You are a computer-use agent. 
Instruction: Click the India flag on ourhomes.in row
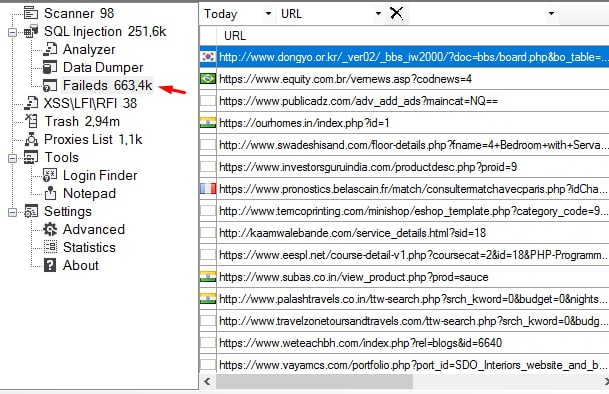[208, 123]
